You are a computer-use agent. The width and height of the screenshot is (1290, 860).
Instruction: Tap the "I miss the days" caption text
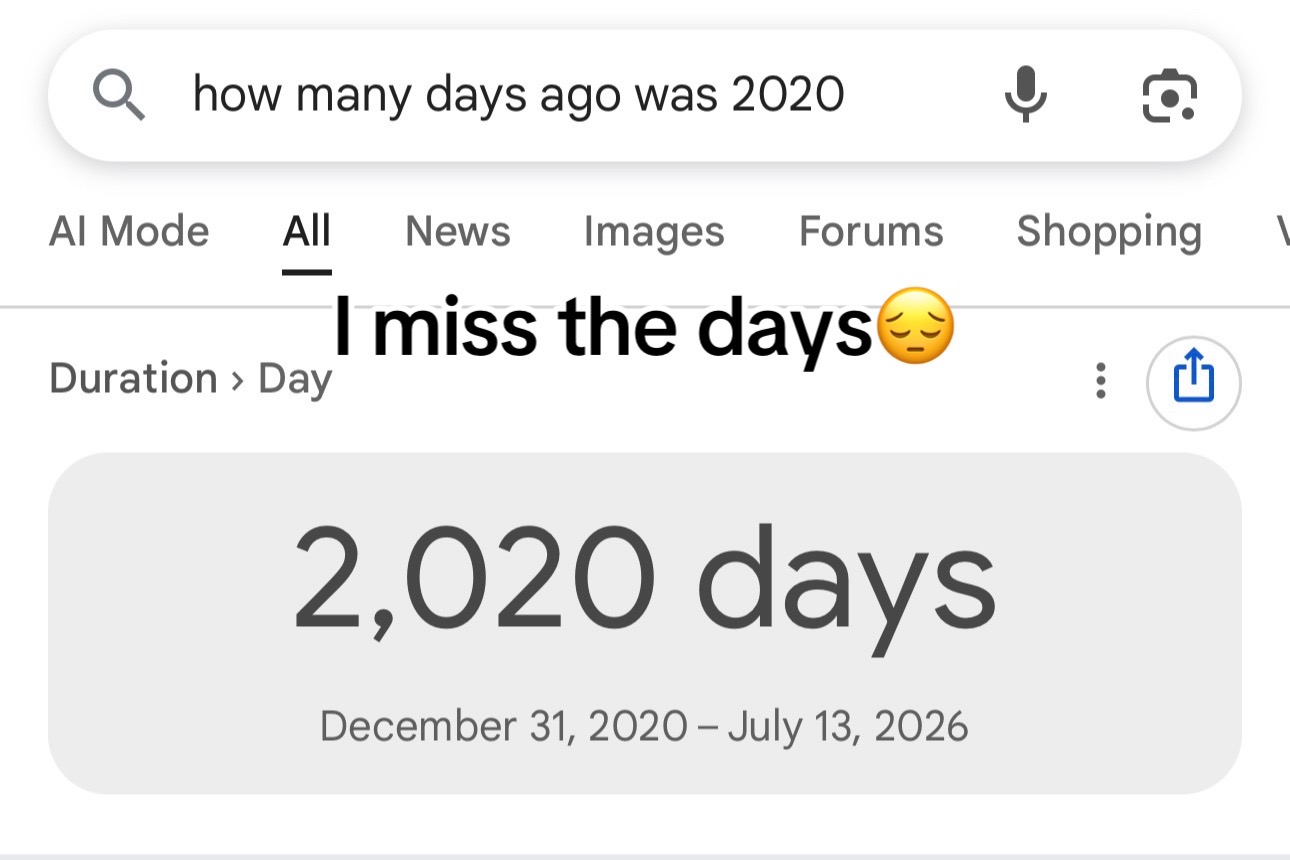[x=603, y=327]
